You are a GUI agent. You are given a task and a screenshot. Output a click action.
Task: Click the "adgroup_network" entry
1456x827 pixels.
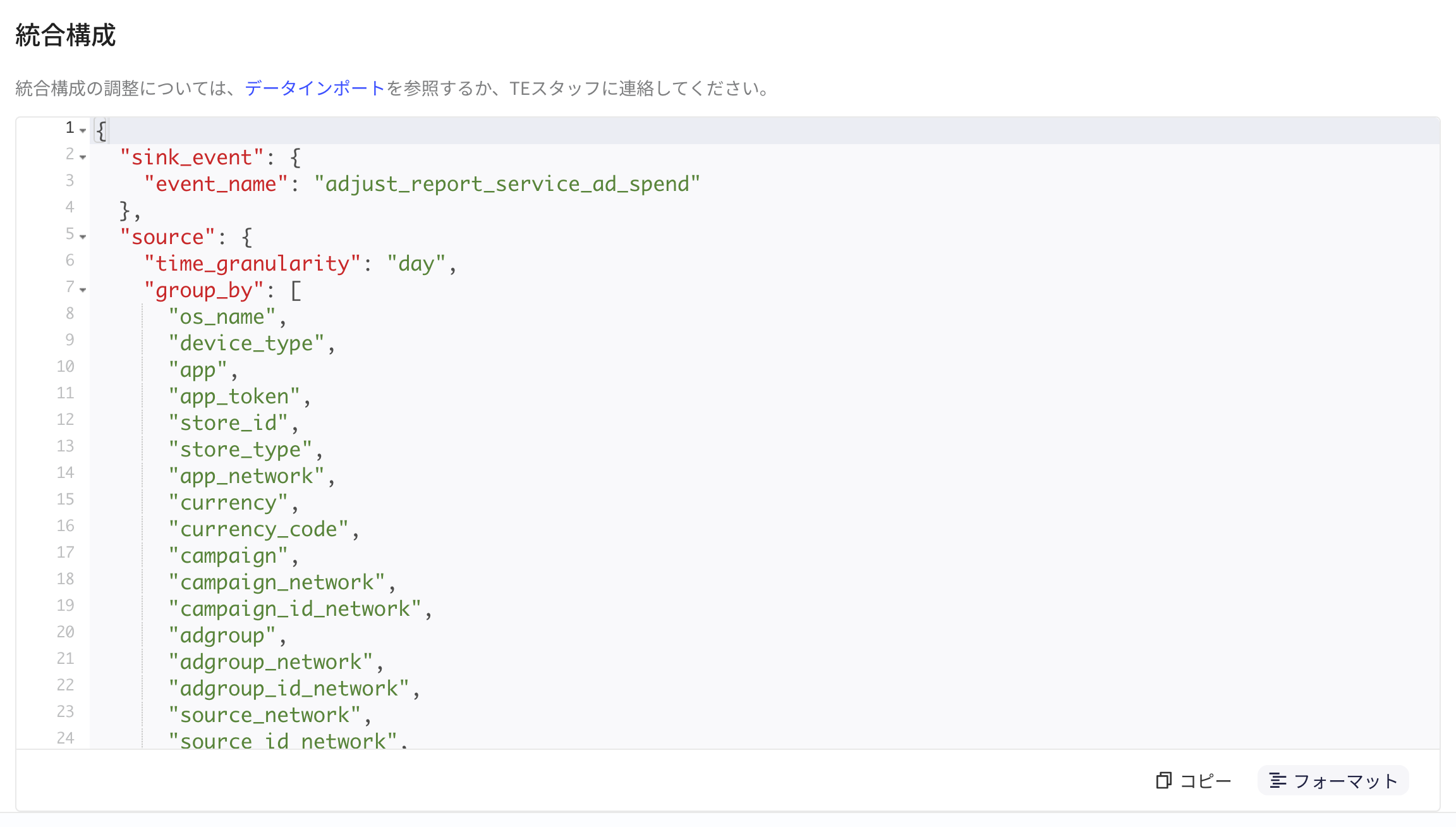270,662
